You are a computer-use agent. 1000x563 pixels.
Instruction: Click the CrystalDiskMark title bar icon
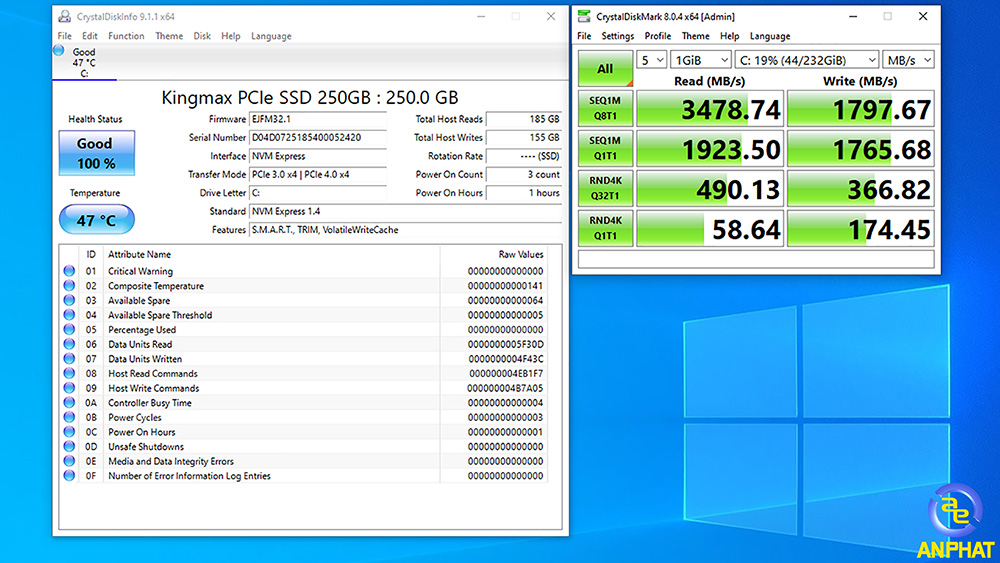click(x=584, y=17)
